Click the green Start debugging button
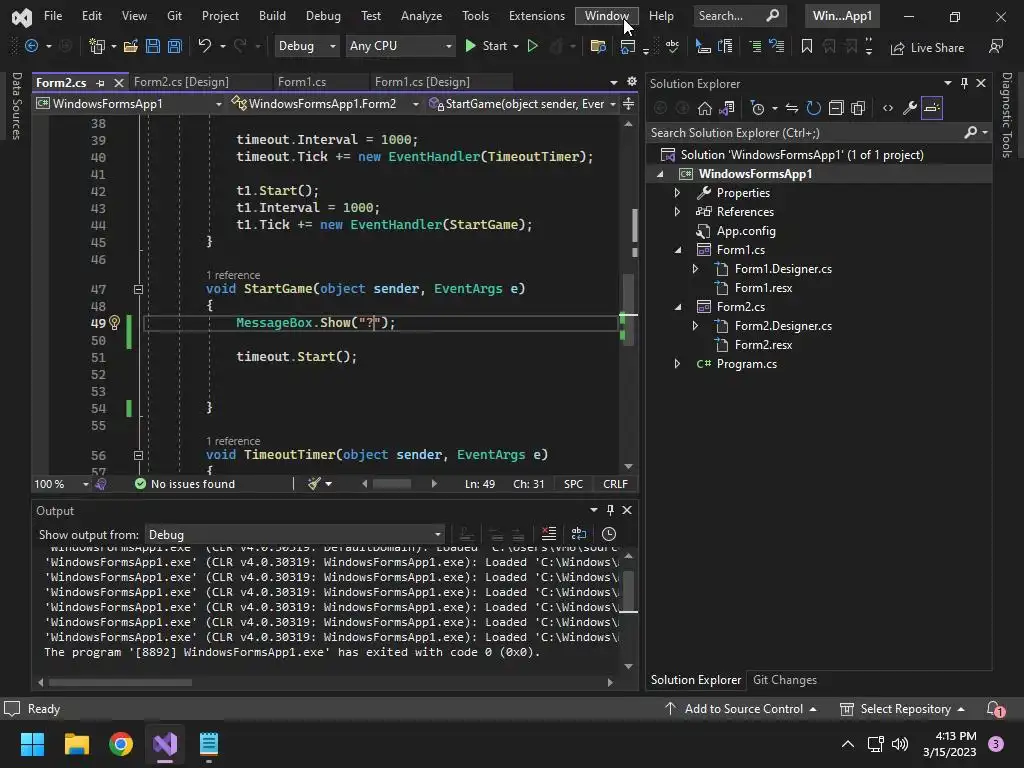The height and width of the screenshot is (768, 1024). 487,46
